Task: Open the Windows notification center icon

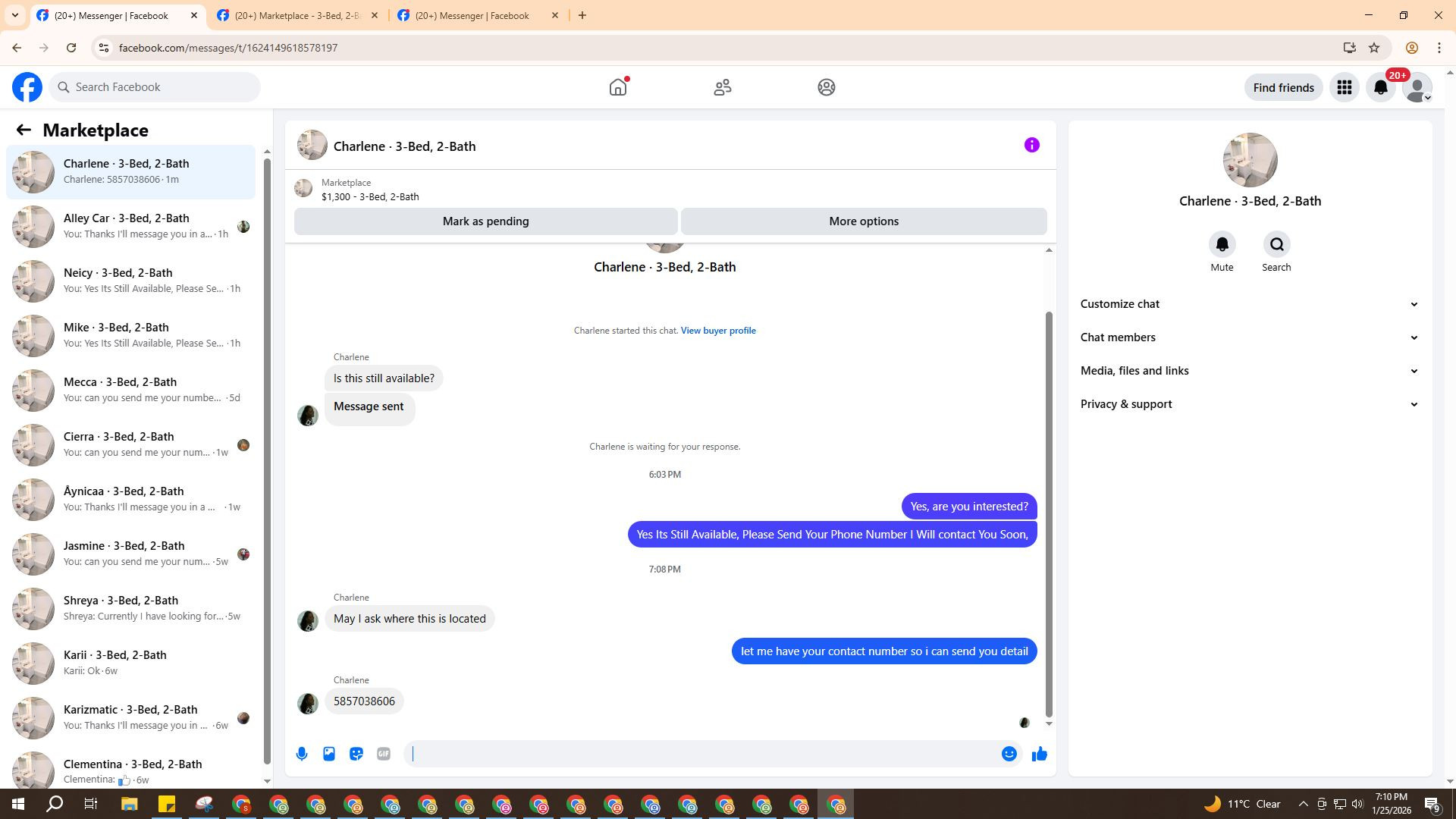Action: (x=1432, y=804)
